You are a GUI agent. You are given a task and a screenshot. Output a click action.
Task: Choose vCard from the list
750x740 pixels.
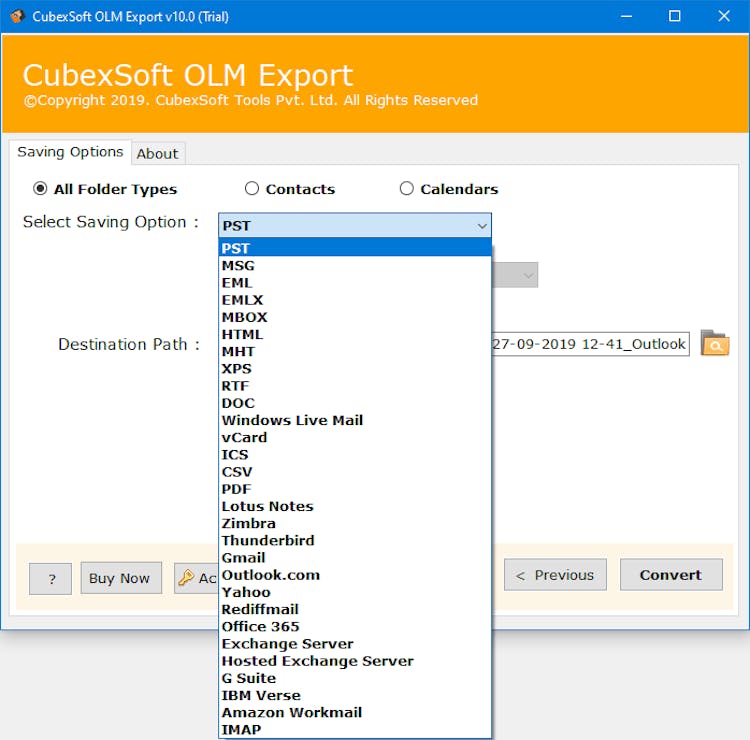click(x=355, y=438)
